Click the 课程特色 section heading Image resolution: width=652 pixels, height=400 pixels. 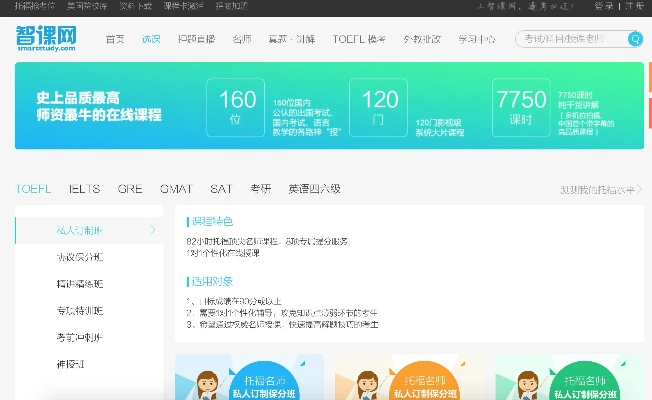click(212, 221)
